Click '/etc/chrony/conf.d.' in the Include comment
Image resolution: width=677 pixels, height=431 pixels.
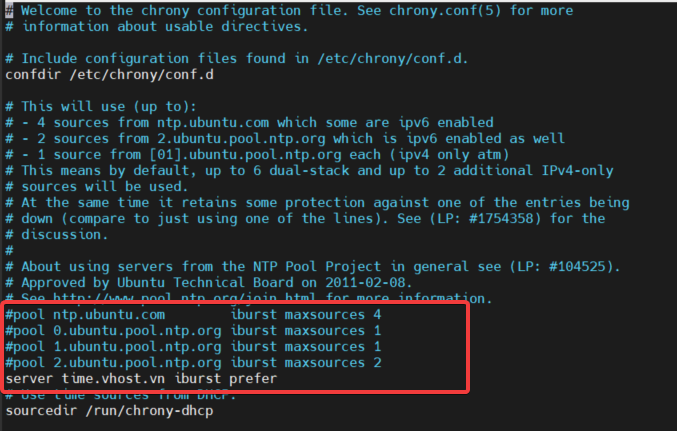pos(393,59)
